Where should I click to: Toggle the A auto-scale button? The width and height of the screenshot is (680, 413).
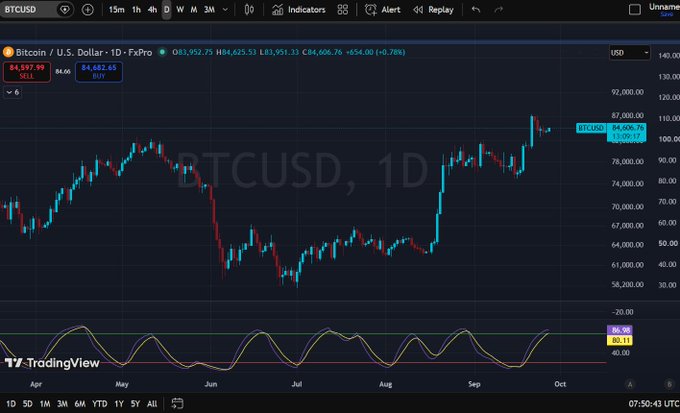coord(630,384)
